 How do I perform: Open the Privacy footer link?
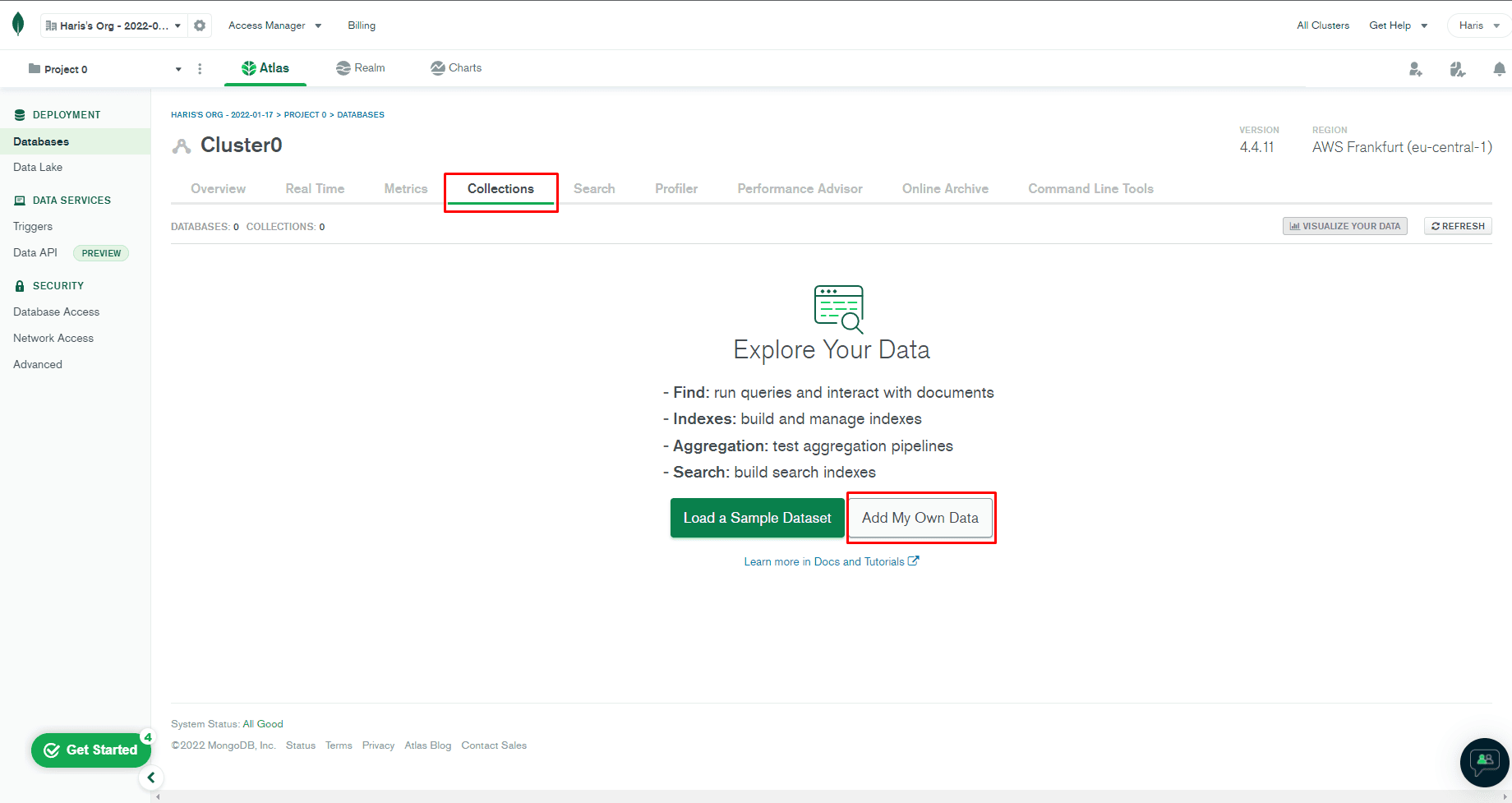(x=378, y=745)
